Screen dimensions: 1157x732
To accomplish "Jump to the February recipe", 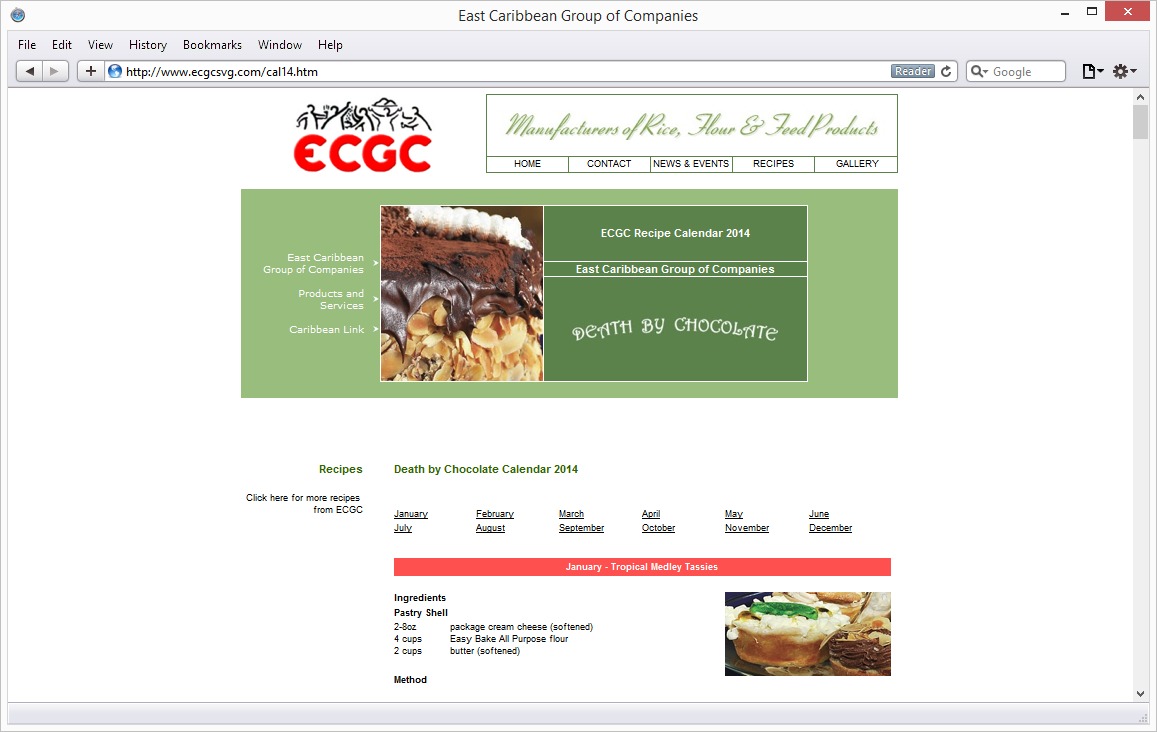I will coord(495,514).
